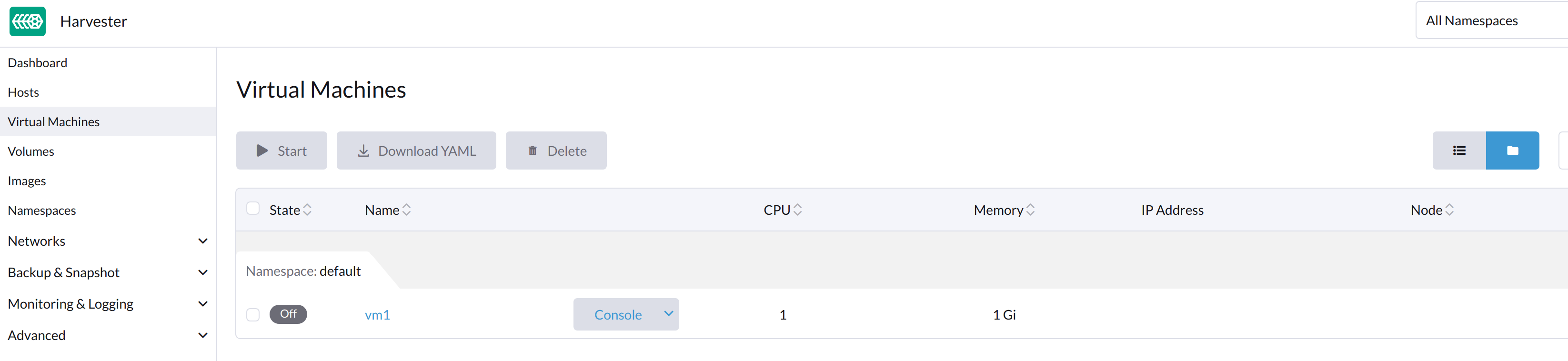Click the Harvester logo icon
The width and height of the screenshot is (1568, 361).
click(28, 22)
